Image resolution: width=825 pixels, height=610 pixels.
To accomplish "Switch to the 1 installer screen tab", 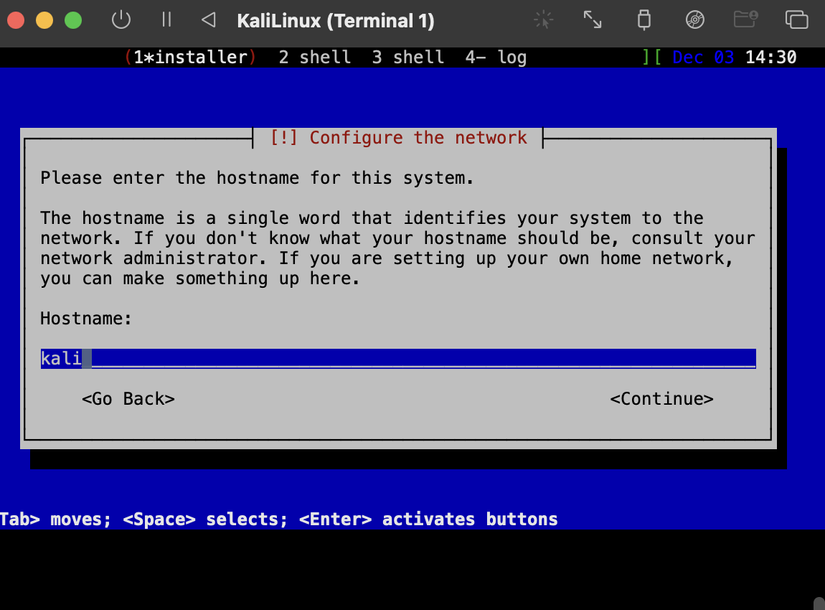I will pyautogui.click(x=190, y=57).
